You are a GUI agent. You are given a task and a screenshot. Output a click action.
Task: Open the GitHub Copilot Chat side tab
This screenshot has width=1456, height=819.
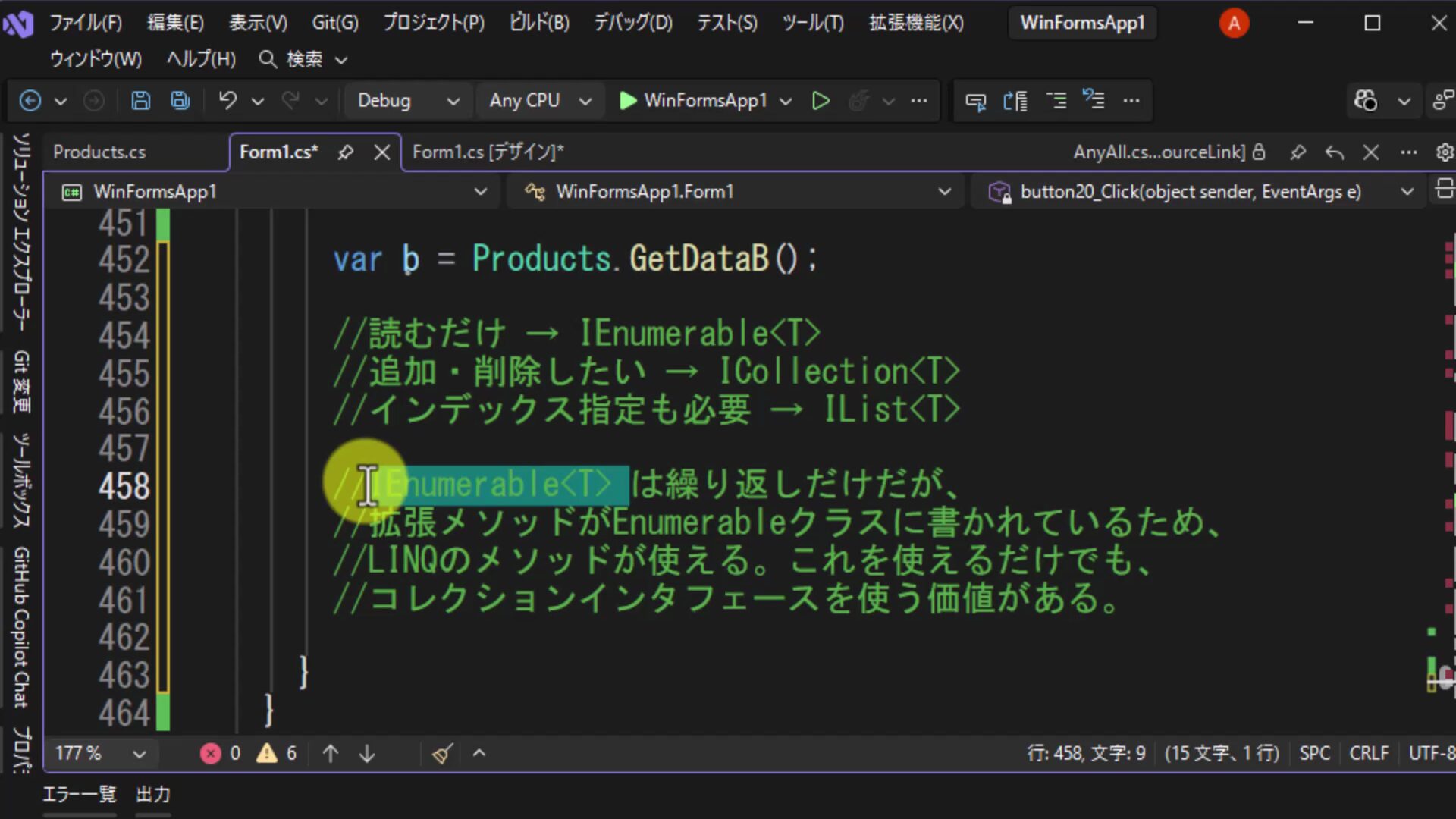tap(21, 628)
